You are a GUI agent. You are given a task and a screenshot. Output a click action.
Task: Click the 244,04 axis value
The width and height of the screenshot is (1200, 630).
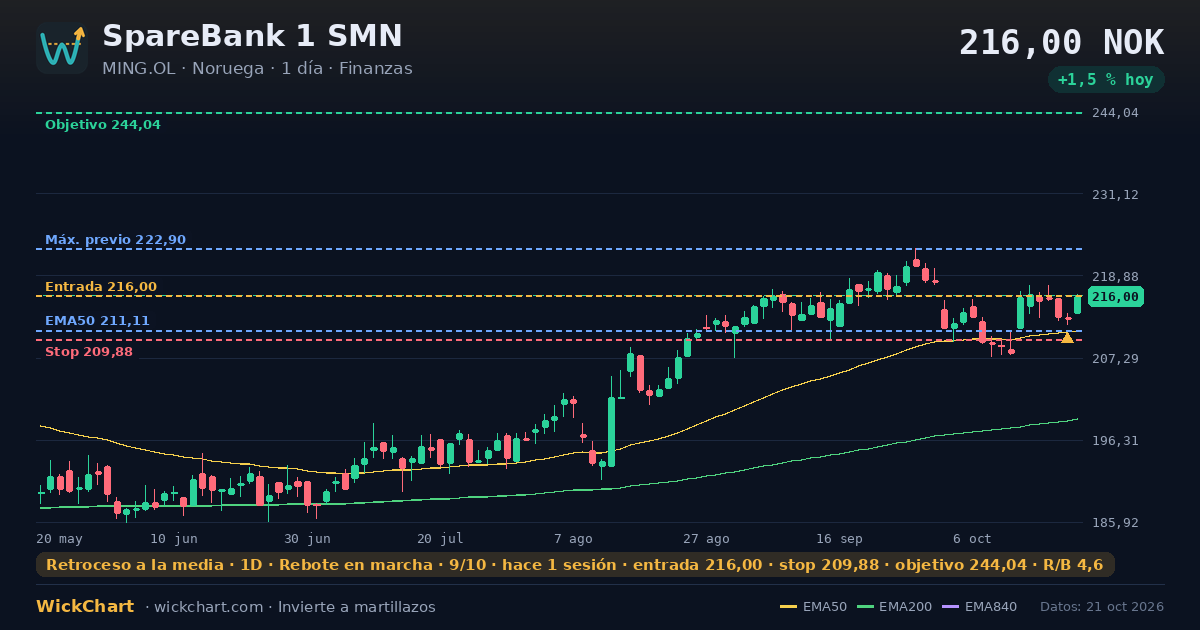click(x=1117, y=113)
